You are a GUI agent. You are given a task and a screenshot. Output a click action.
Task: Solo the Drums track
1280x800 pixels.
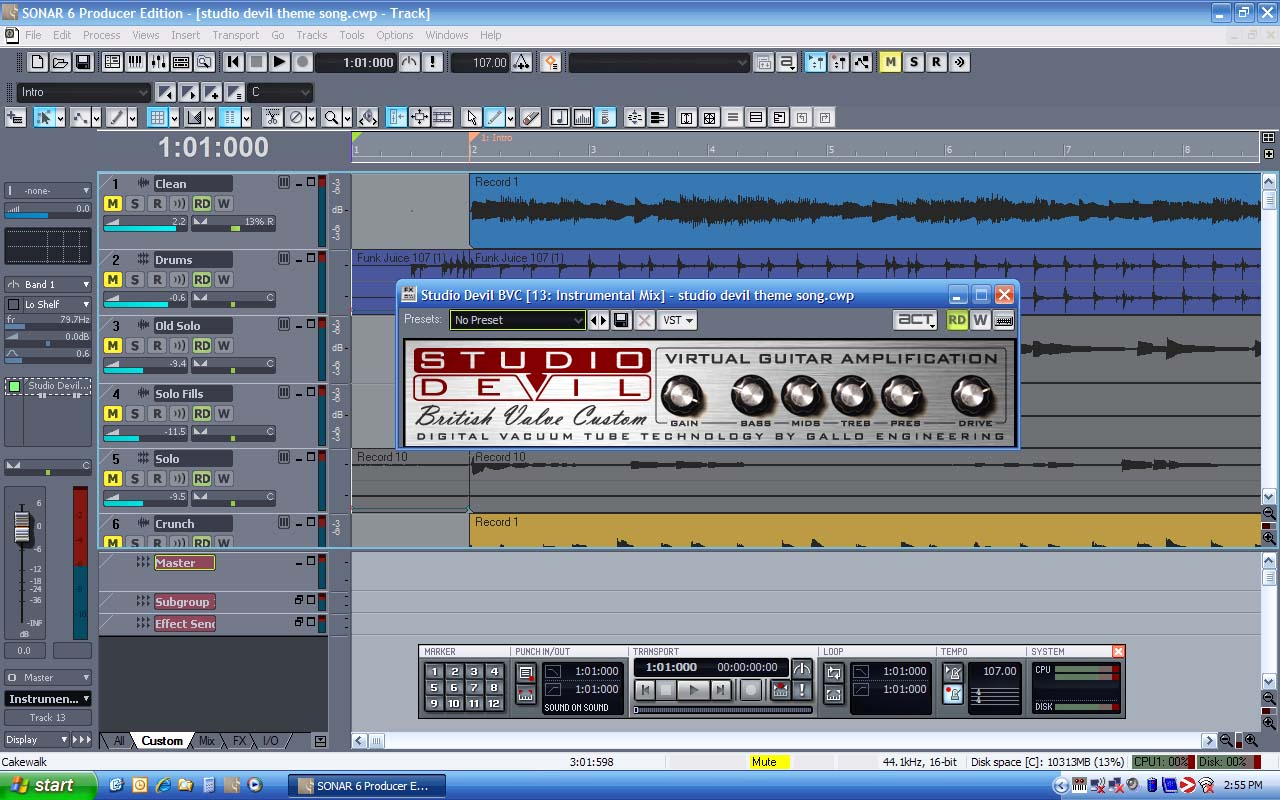[135, 280]
